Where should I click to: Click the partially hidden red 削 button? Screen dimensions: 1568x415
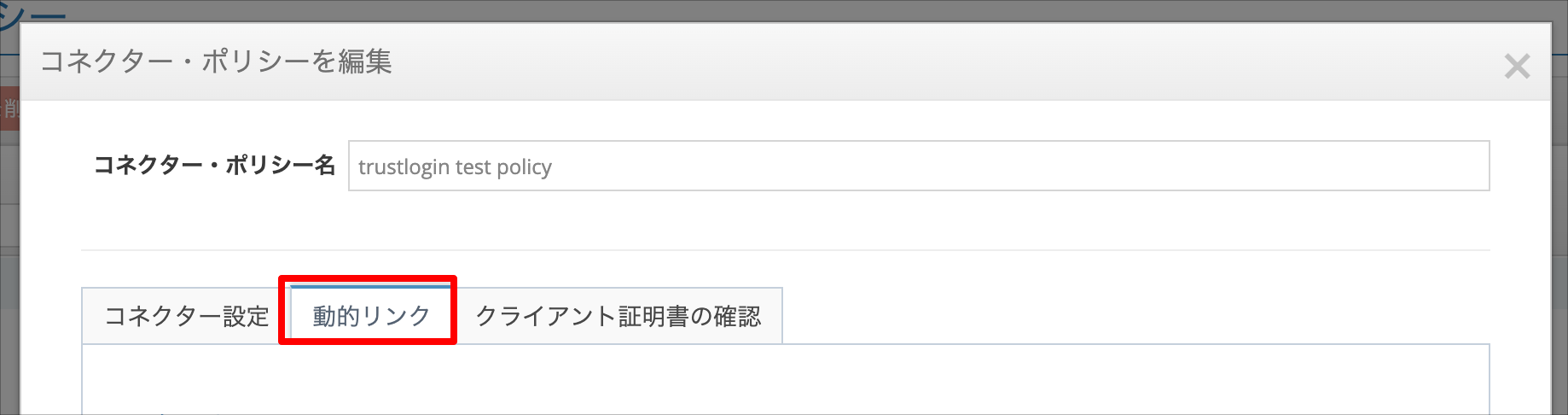pyautogui.click(x=9, y=108)
